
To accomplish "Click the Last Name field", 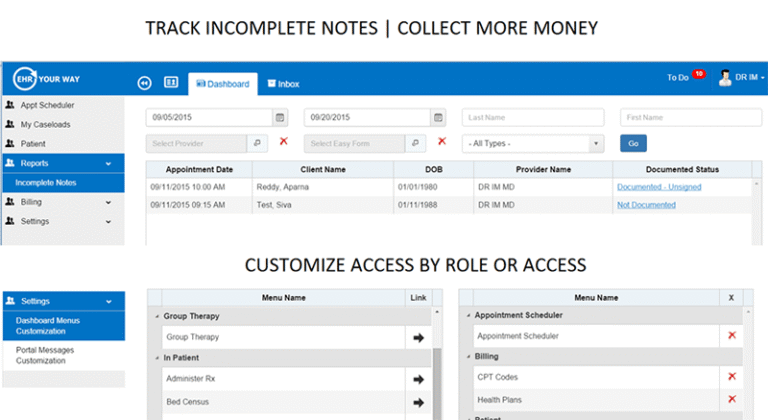I will point(533,117).
